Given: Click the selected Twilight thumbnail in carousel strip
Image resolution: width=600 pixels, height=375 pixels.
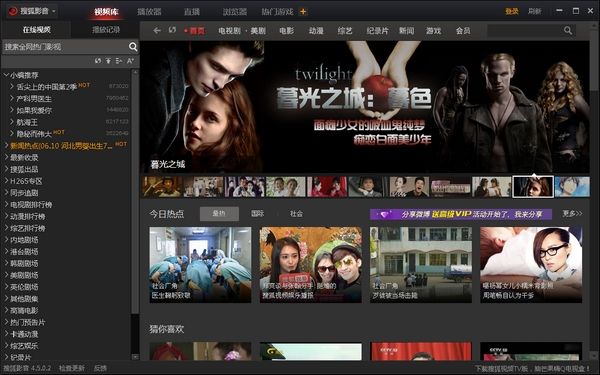Looking at the screenshot, I should coord(533,187).
